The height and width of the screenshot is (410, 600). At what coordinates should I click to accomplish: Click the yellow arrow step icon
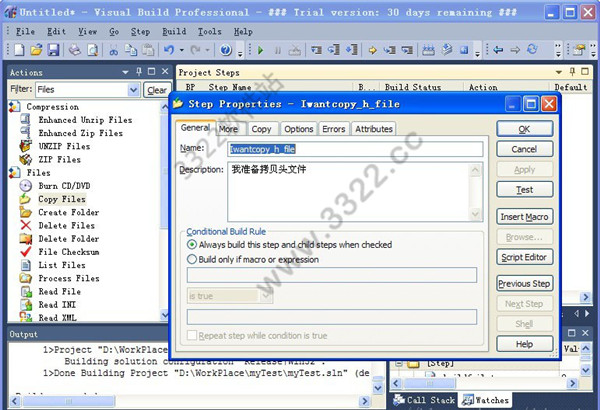372,50
